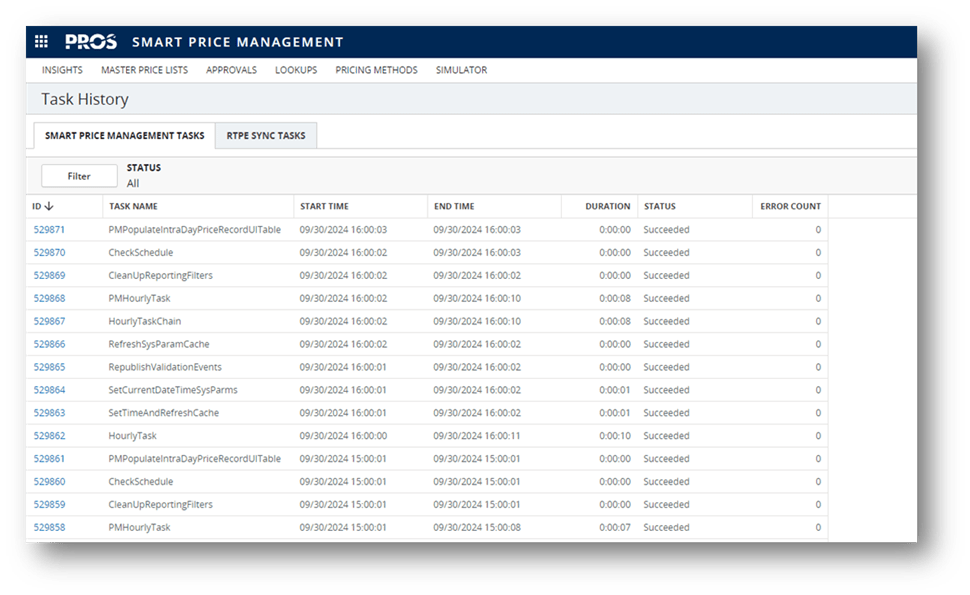
Task: Sort by Start Time column header
Action: tap(324, 206)
